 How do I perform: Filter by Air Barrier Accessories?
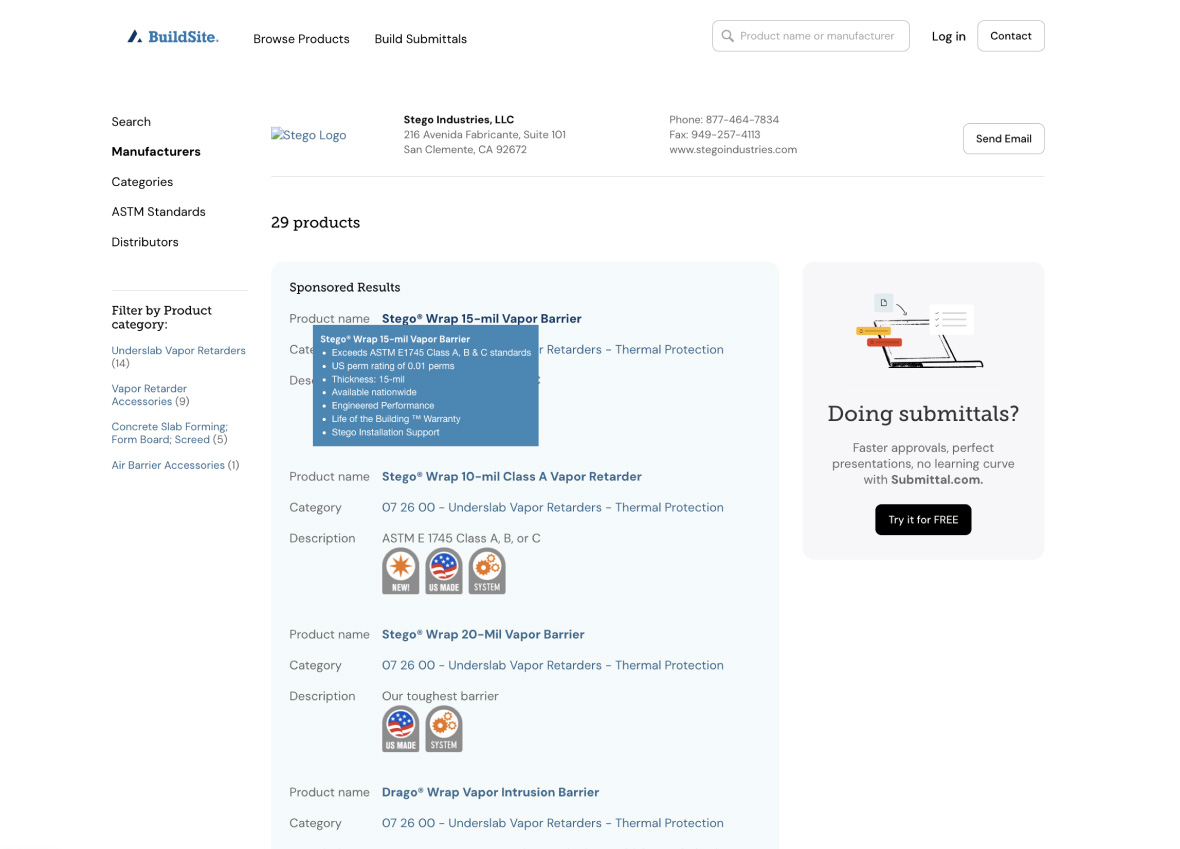tap(168, 465)
